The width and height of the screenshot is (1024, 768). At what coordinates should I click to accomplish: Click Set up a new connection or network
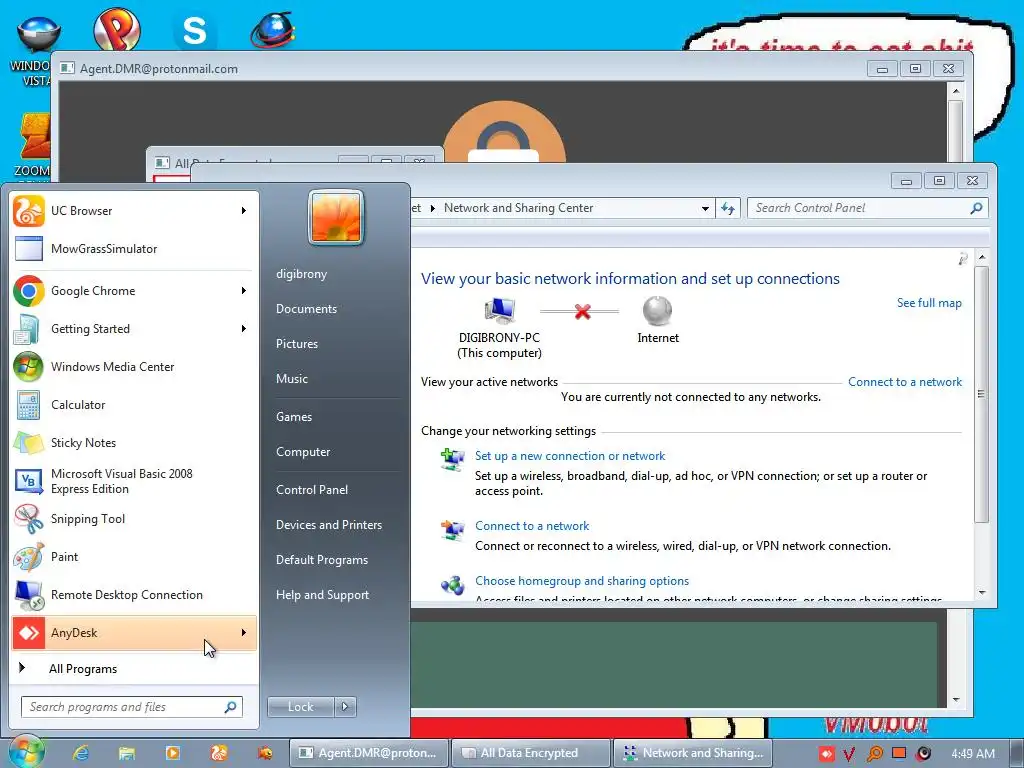pyautogui.click(x=569, y=456)
